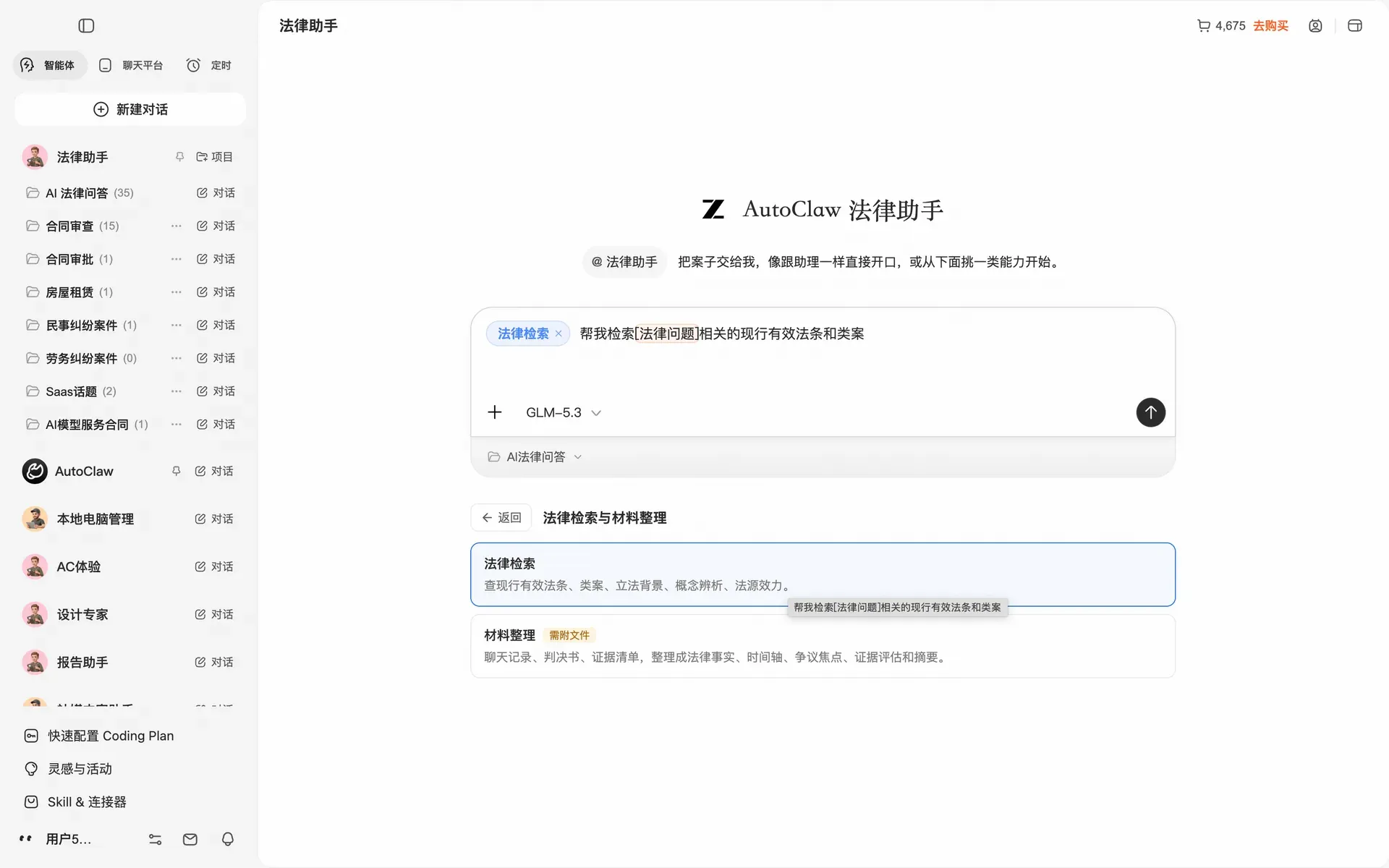1389x868 pixels.
Task: Pin the AutoClaw agent
Action: click(x=176, y=471)
